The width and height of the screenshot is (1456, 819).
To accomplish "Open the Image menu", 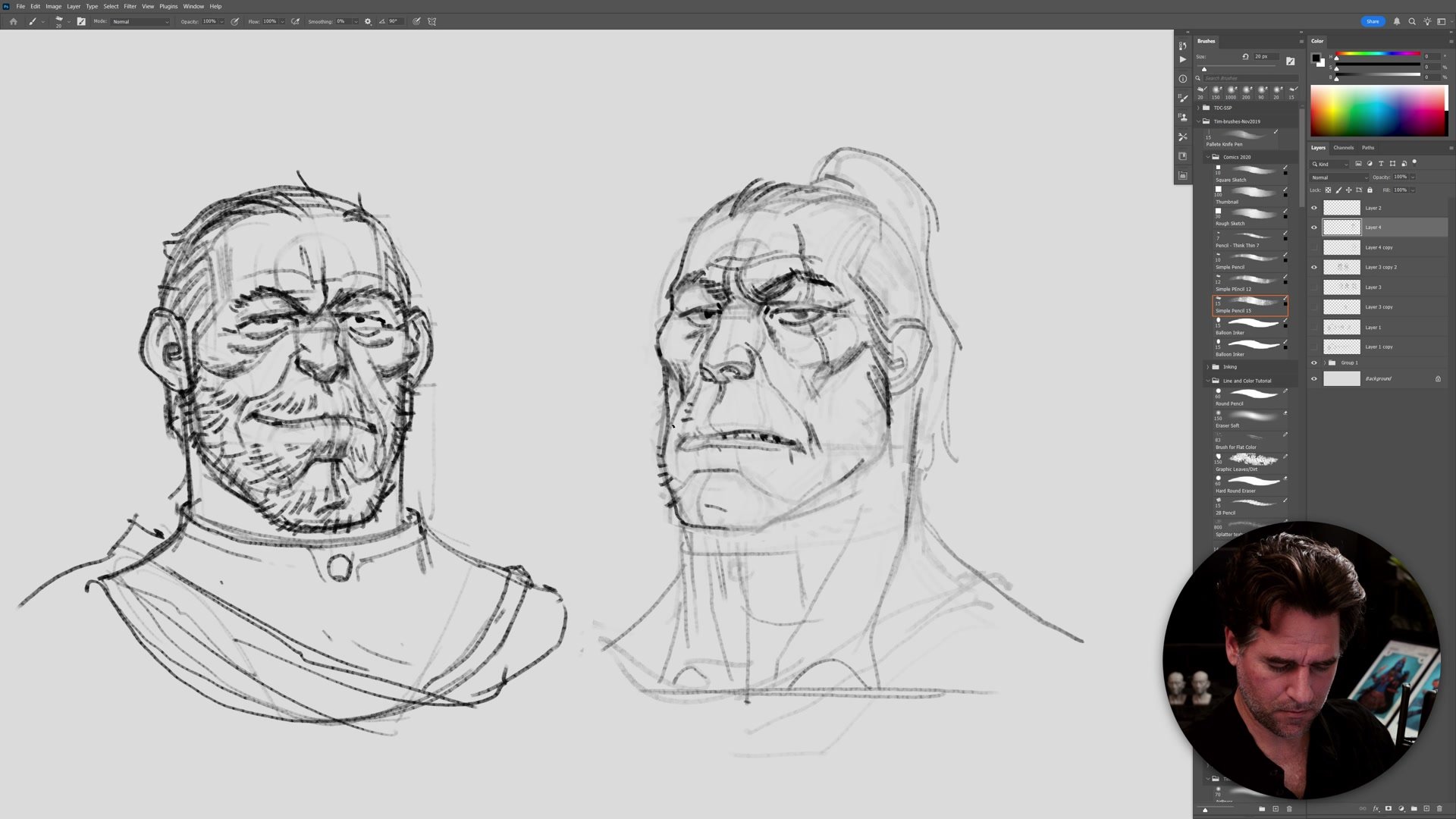I will (53, 6).
